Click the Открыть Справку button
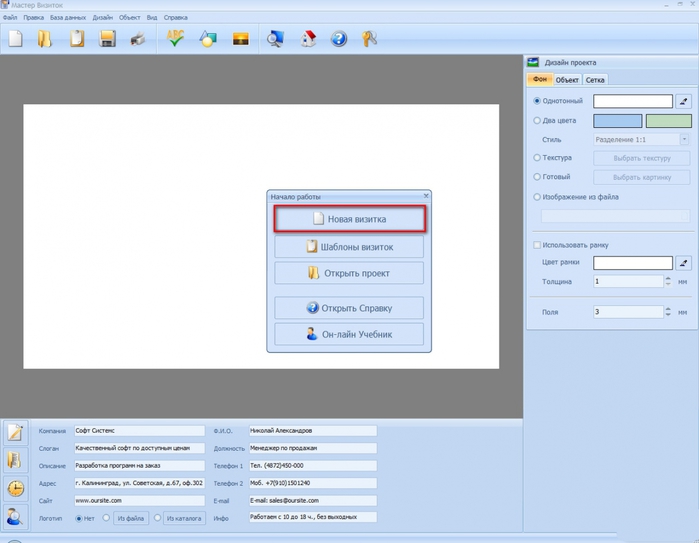Viewport: 699px width, 543px height. [349, 308]
